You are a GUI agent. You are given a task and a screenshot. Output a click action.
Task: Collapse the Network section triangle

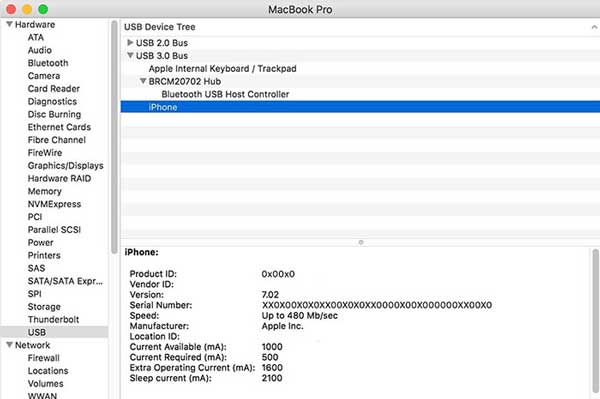point(10,345)
